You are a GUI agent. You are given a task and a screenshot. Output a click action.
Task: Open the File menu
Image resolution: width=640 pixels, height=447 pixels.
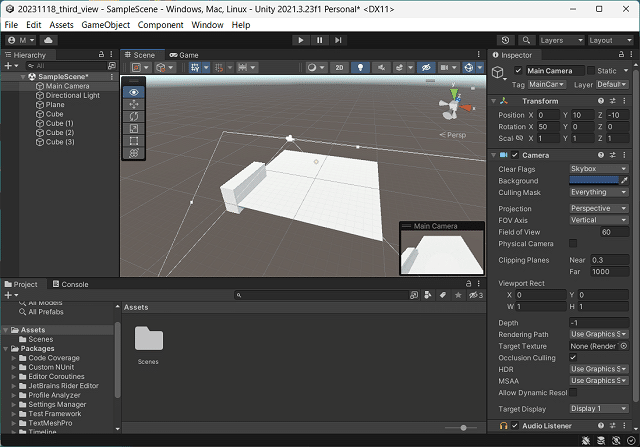pos(11,25)
